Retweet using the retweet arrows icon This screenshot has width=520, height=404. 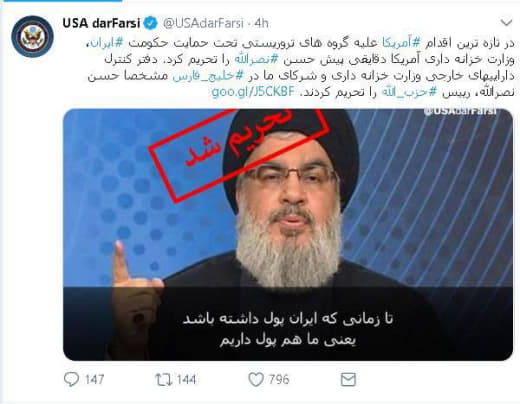click(x=163, y=380)
